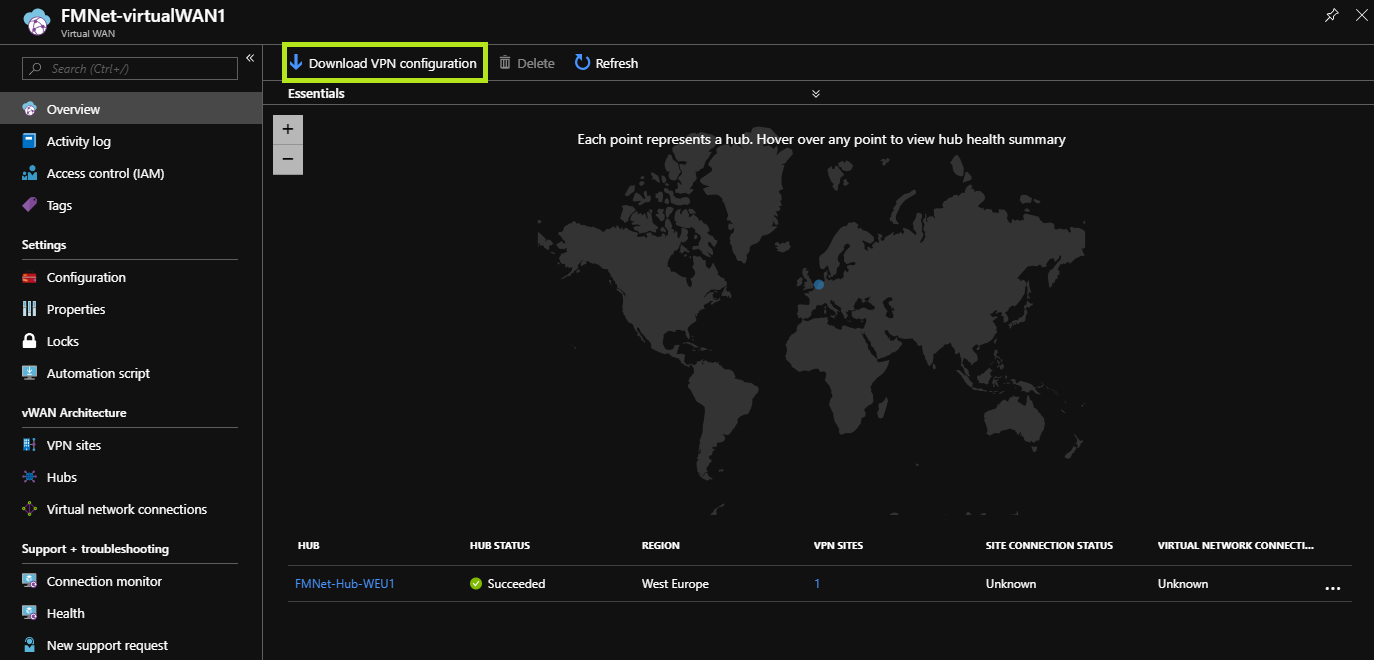1374x660 pixels.
Task: Click the VPN SITES column header
Action: (x=838, y=546)
